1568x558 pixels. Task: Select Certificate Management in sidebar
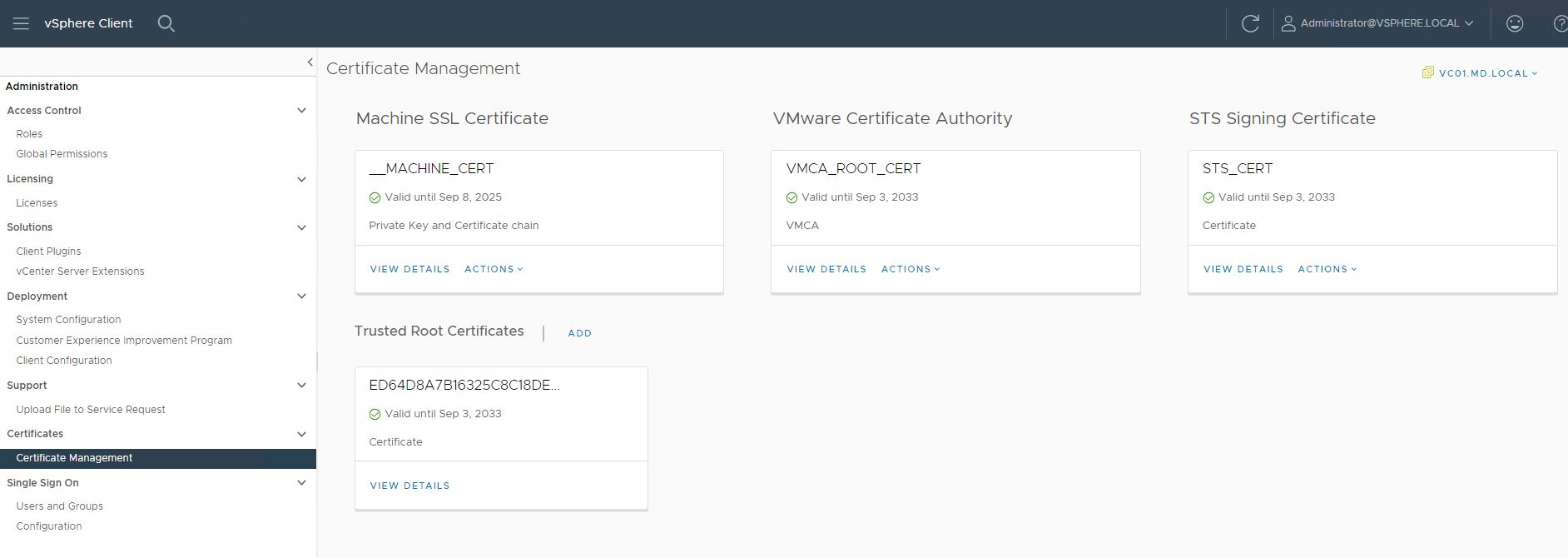158,458
